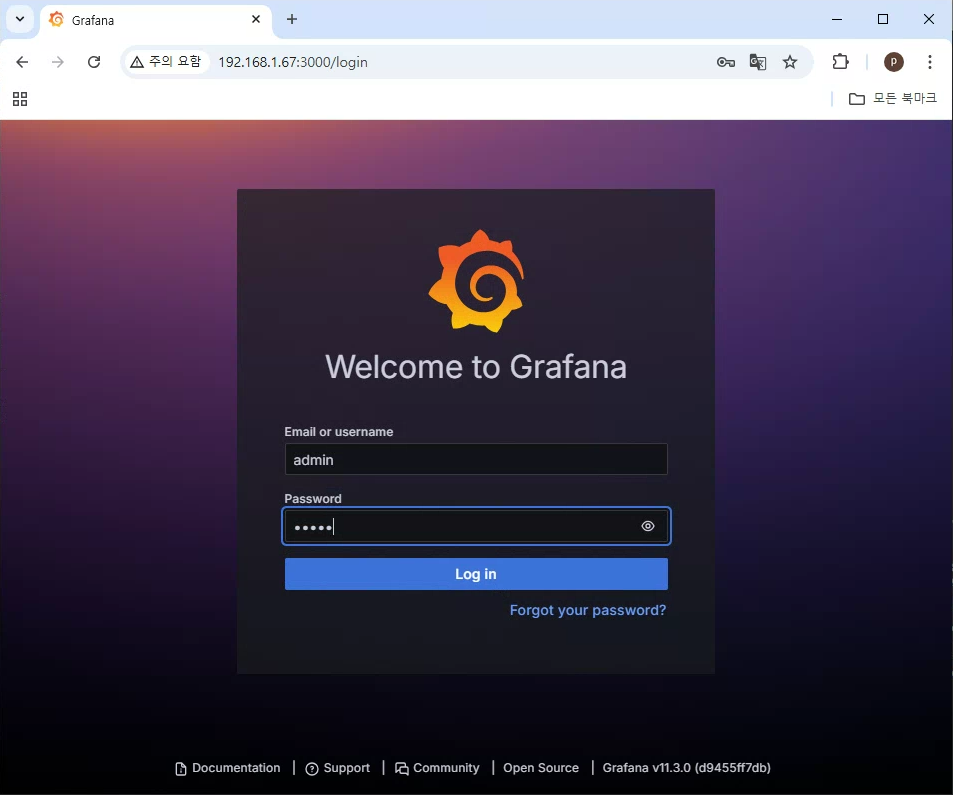This screenshot has height=795, width=953.
Task: Open the Forgot your password link
Action: coord(588,610)
